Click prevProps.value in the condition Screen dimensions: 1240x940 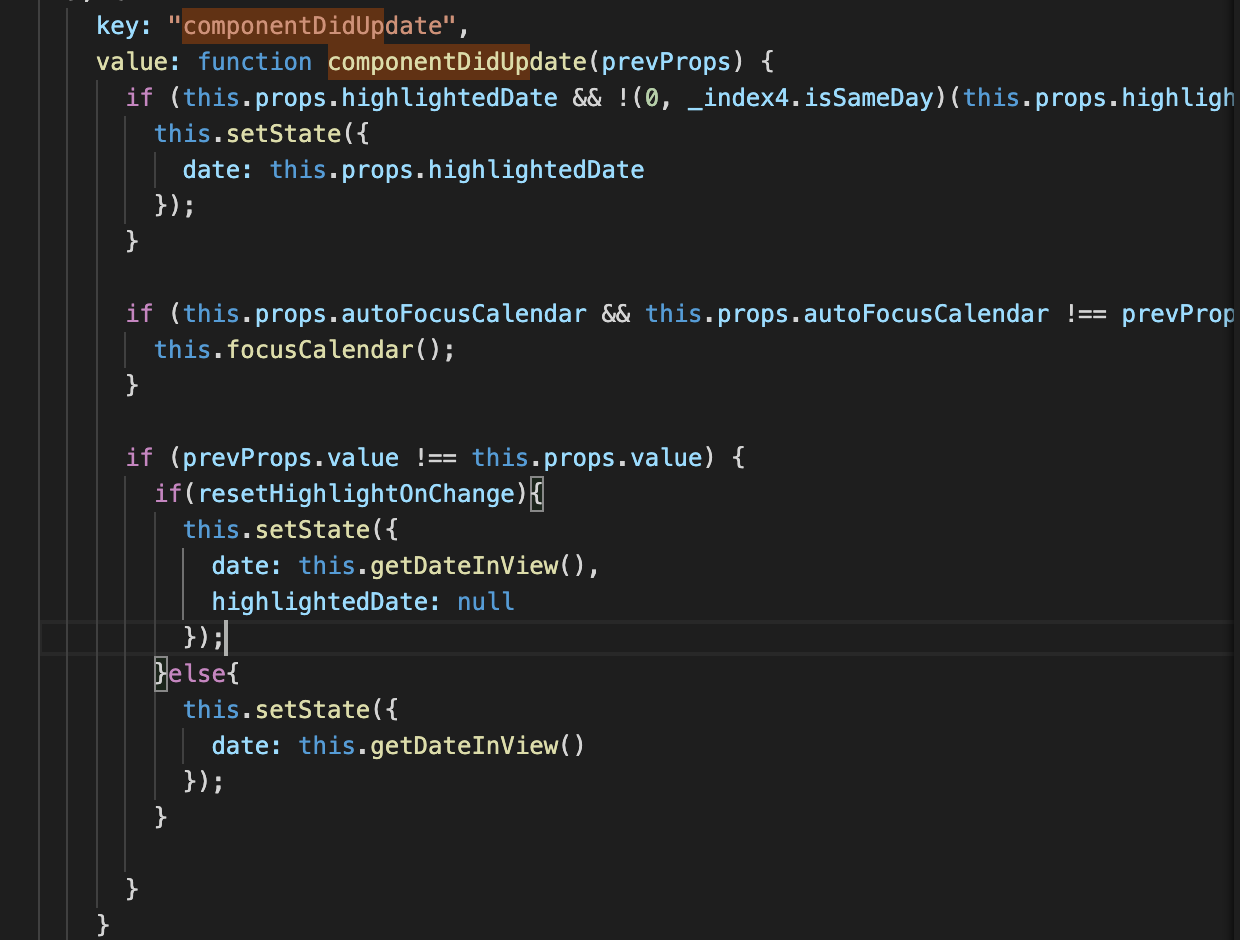(291, 457)
